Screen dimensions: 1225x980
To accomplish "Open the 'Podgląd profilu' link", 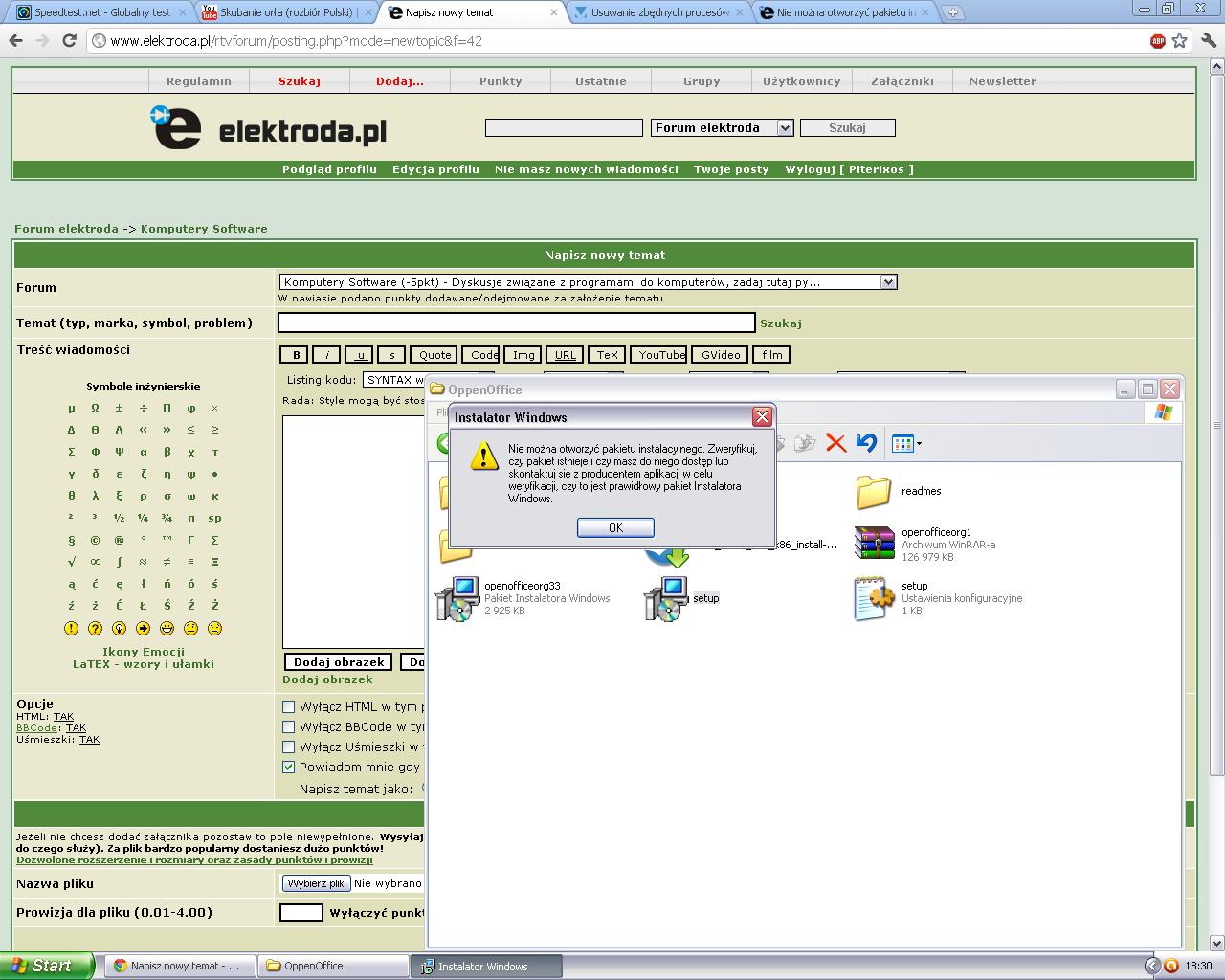I will pyautogui.click(x=329, y=169).
